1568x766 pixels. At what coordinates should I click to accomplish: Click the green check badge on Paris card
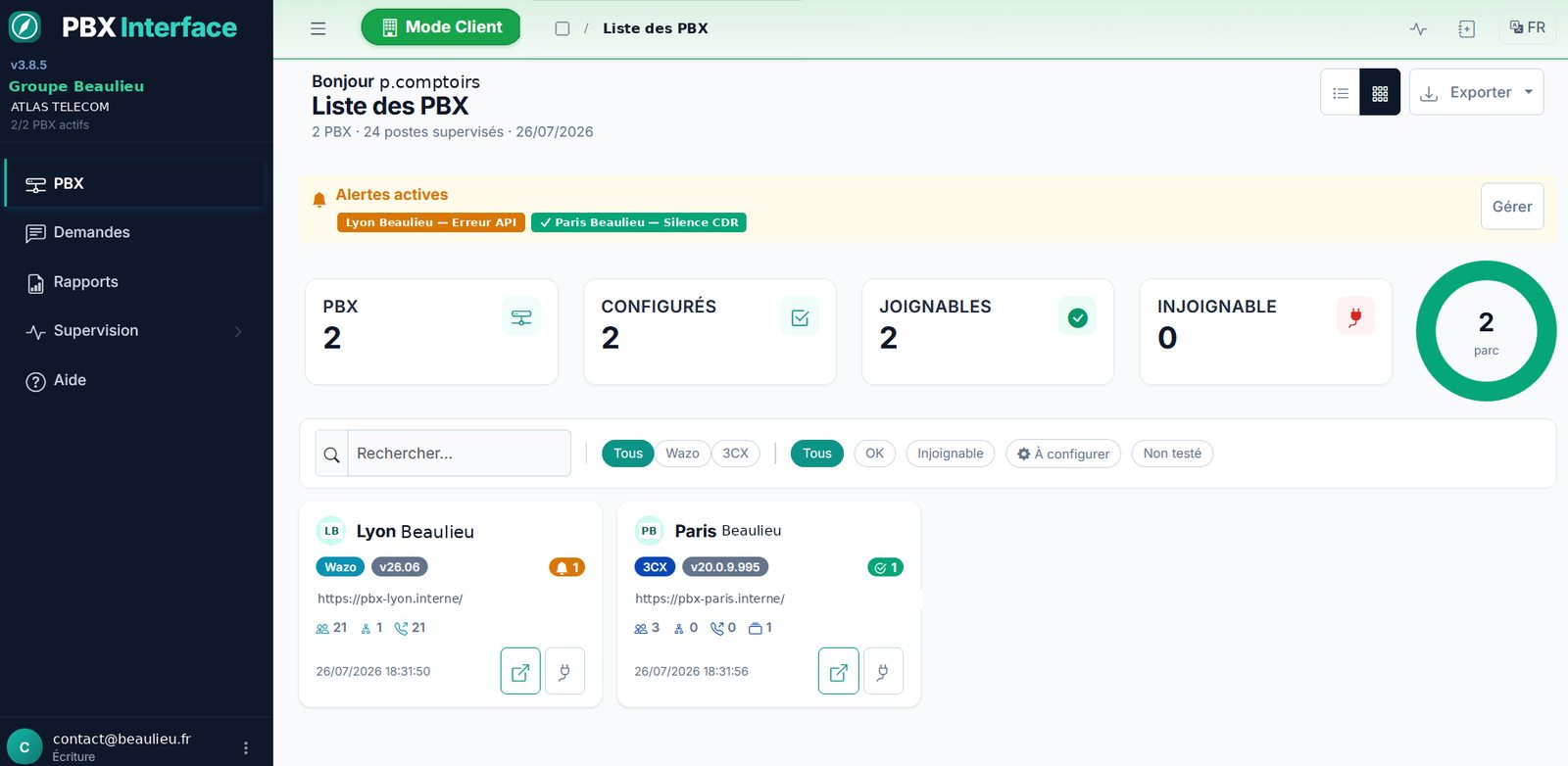(886, 567)
